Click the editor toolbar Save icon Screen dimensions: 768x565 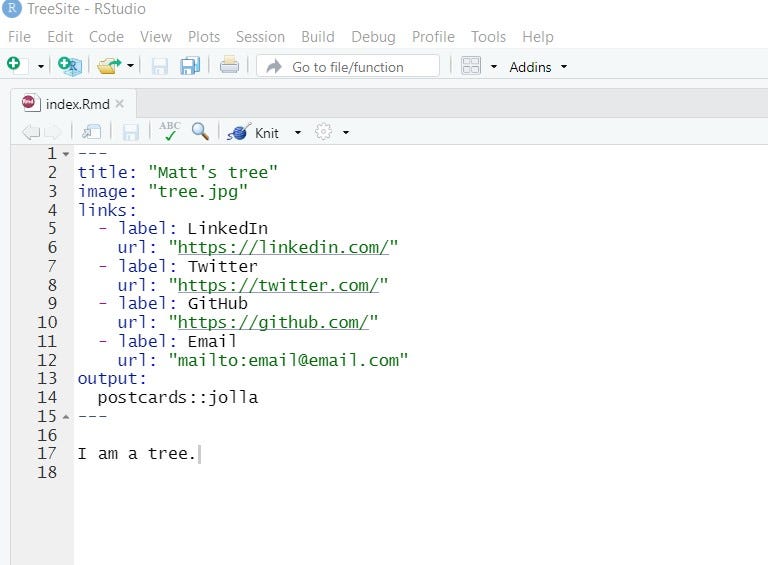coord(130,132)
